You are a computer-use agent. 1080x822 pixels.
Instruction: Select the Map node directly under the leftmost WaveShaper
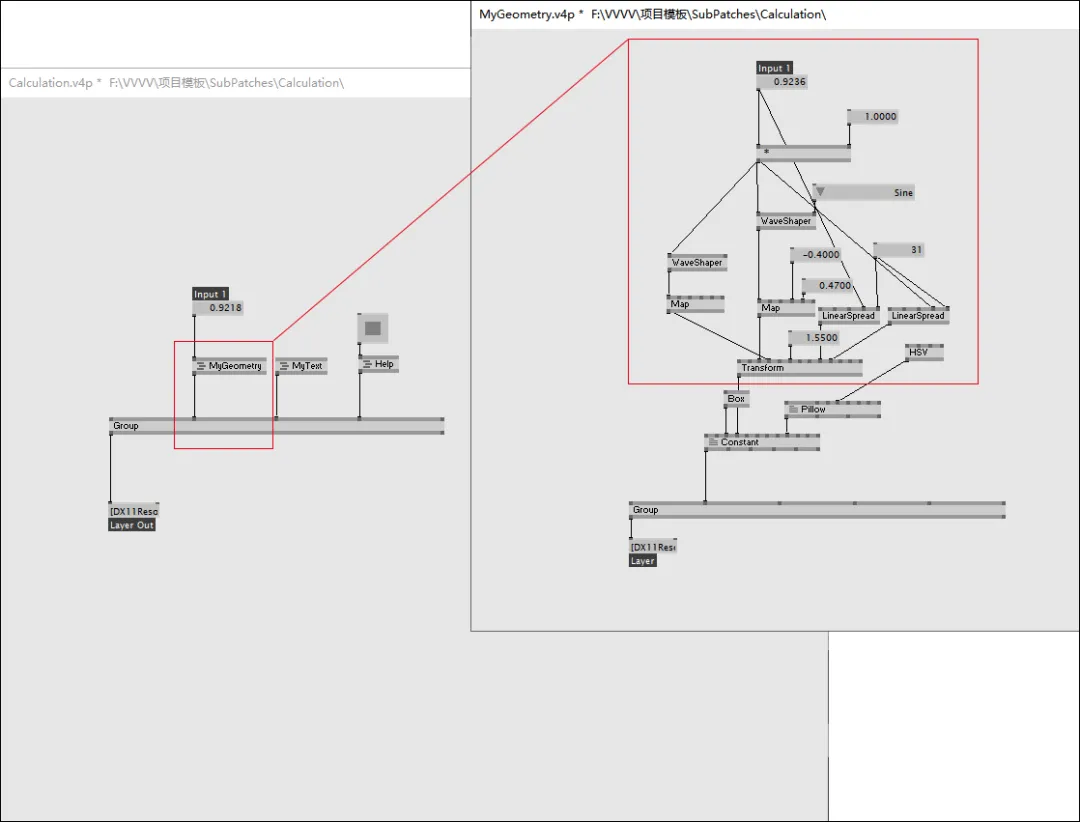pos(696,304)
